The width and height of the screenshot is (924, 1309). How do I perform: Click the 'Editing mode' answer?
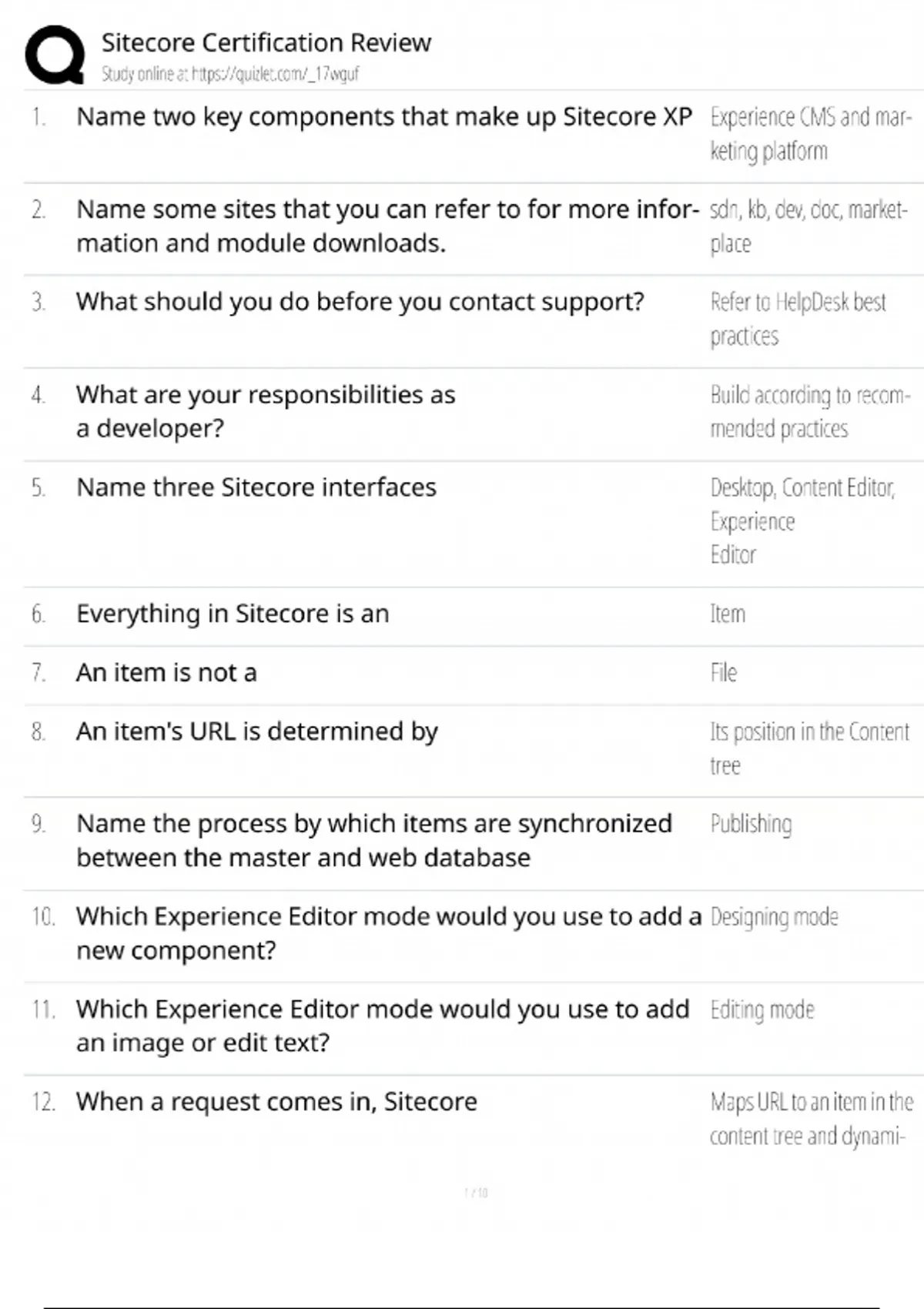(x=762, y=1009)
